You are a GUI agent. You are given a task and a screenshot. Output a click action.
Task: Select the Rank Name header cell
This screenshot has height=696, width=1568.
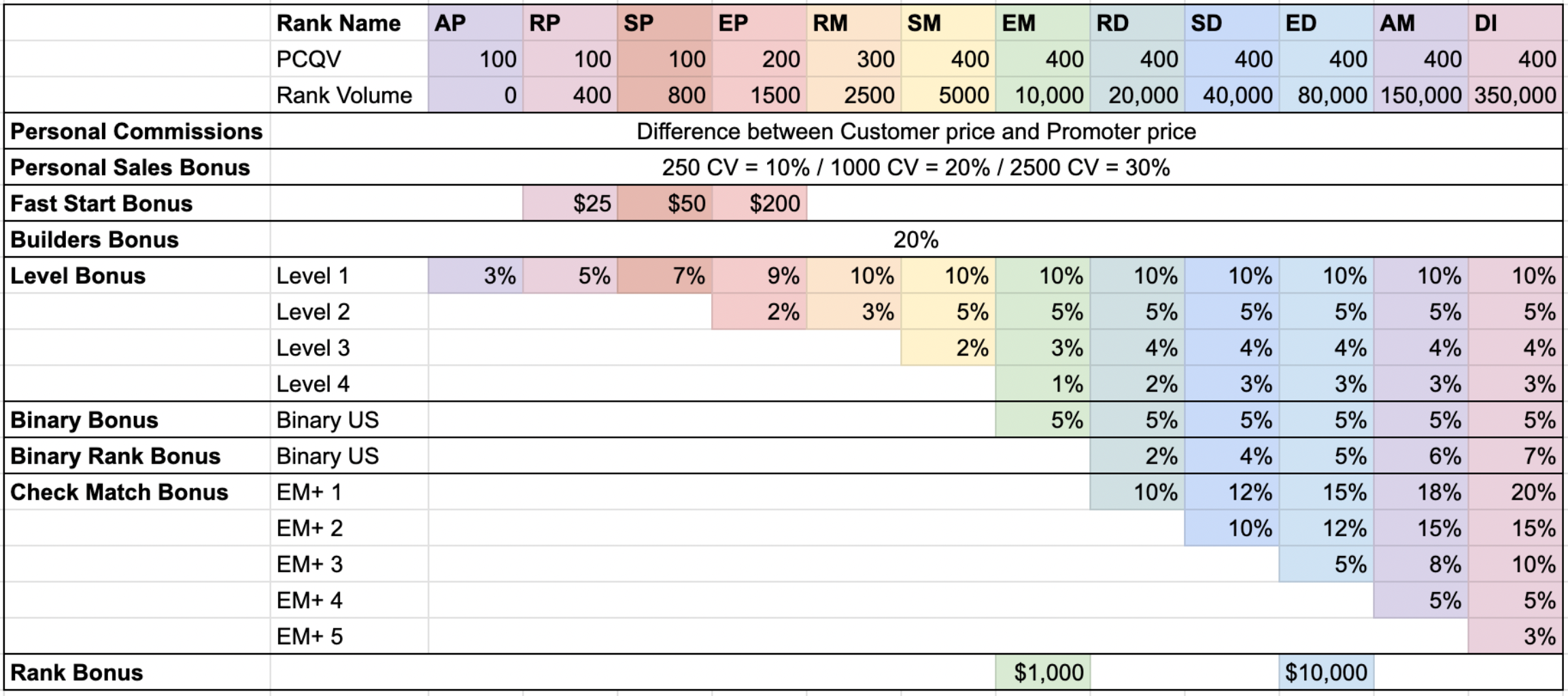coord(349,23)
